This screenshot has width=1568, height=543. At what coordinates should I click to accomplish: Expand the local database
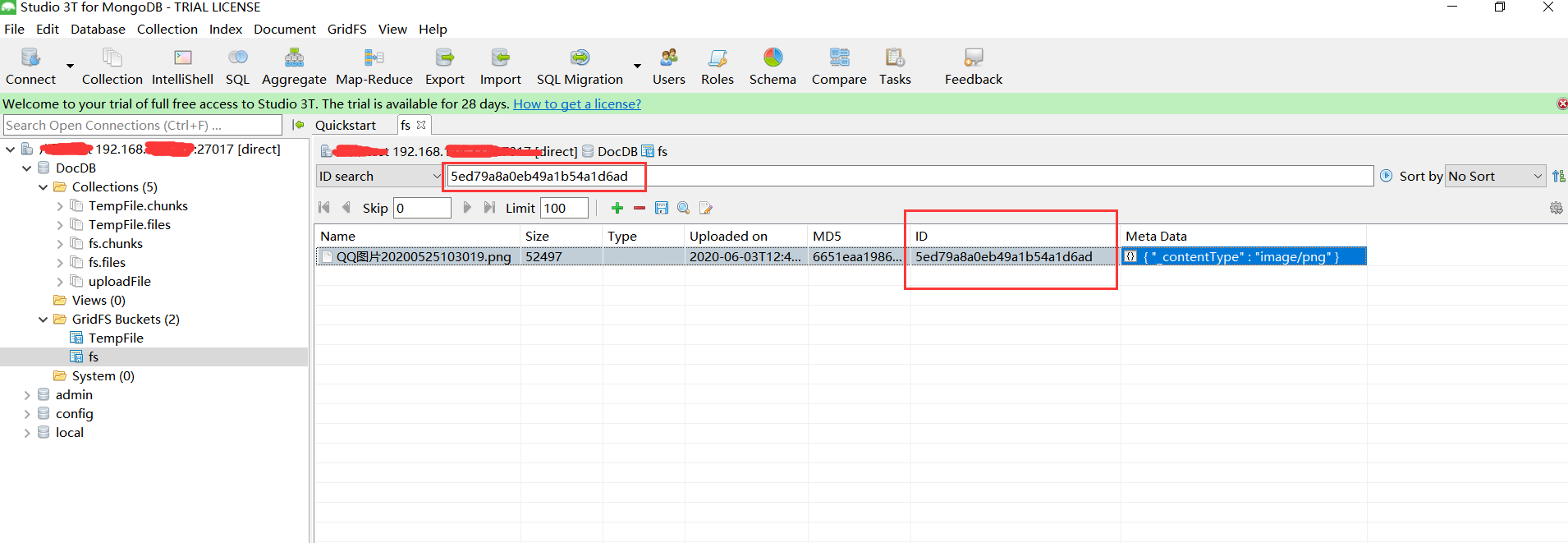click(26, 432)
